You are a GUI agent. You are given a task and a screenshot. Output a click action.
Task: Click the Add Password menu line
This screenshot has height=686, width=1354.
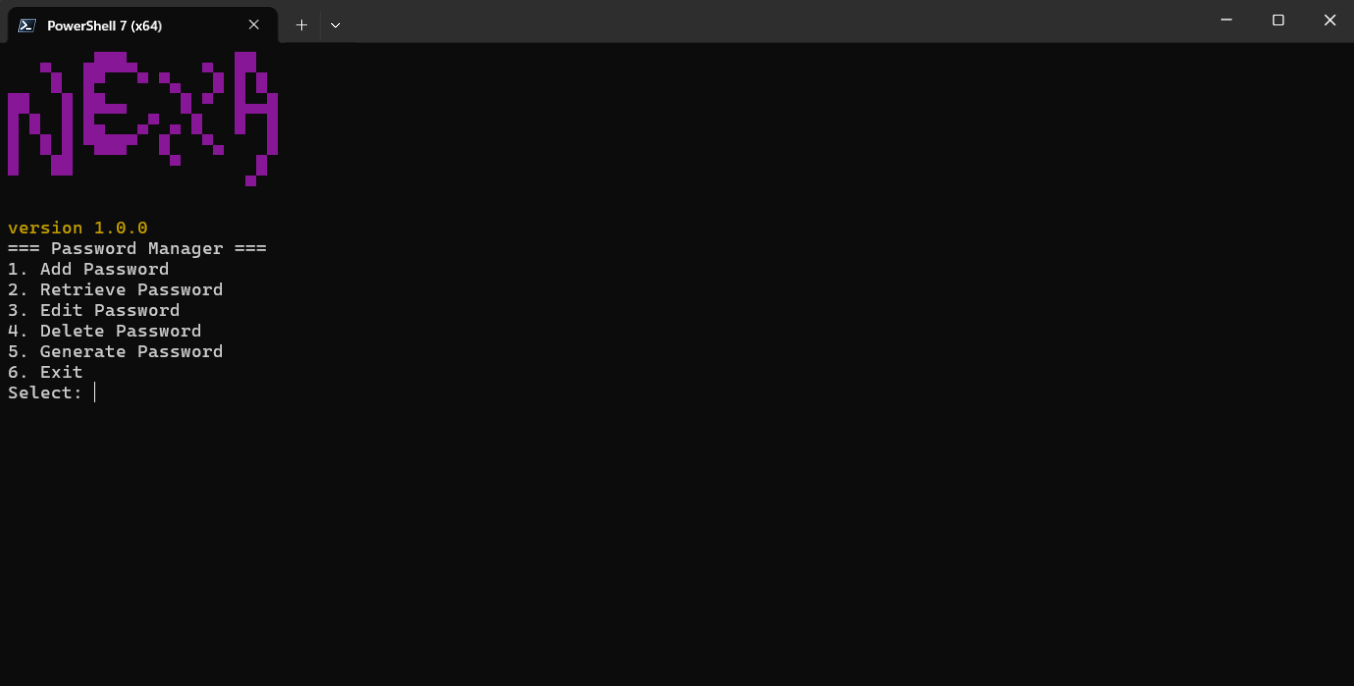coord(88,269)
